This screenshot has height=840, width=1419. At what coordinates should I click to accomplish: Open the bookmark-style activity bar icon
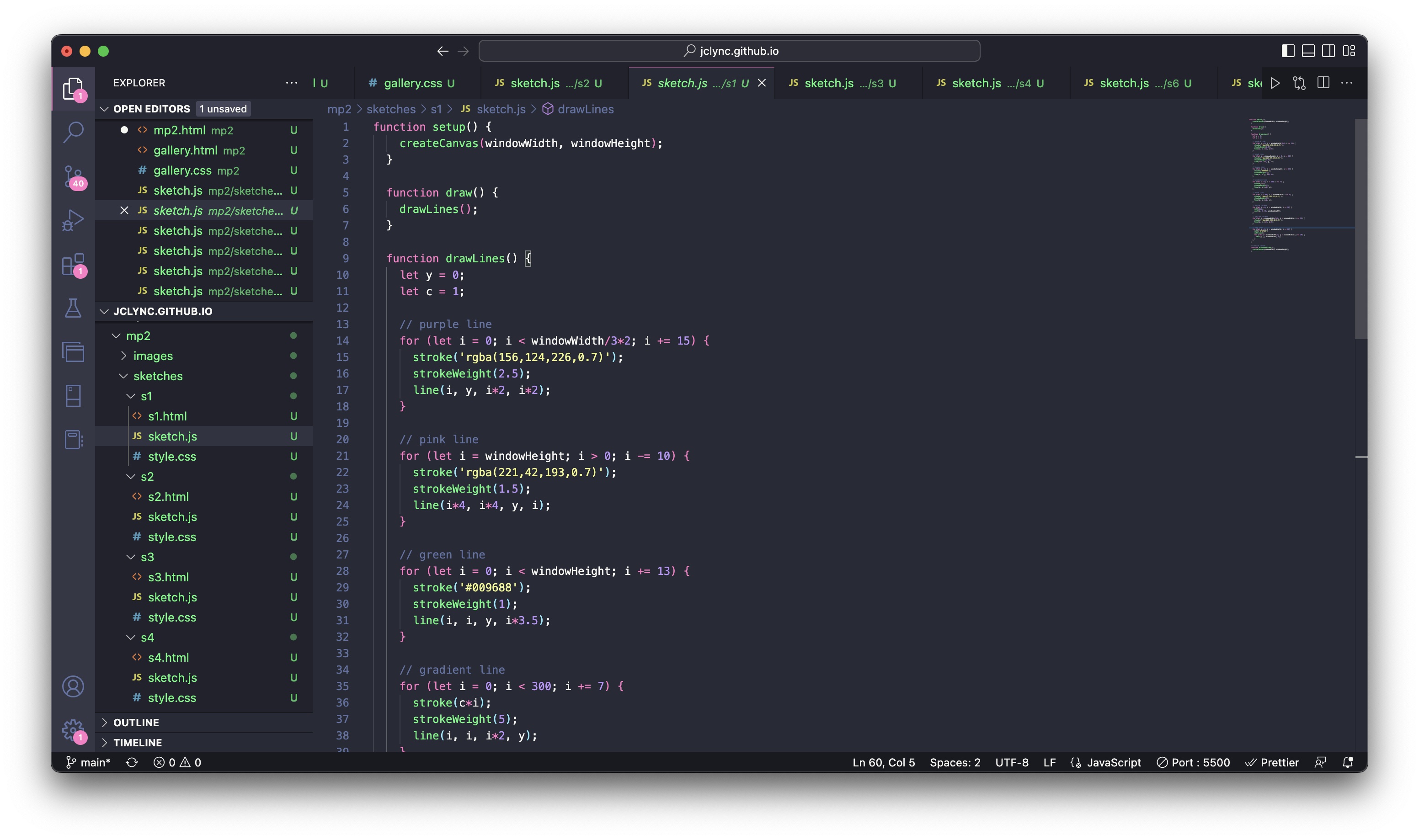click(x=73, y=396)
